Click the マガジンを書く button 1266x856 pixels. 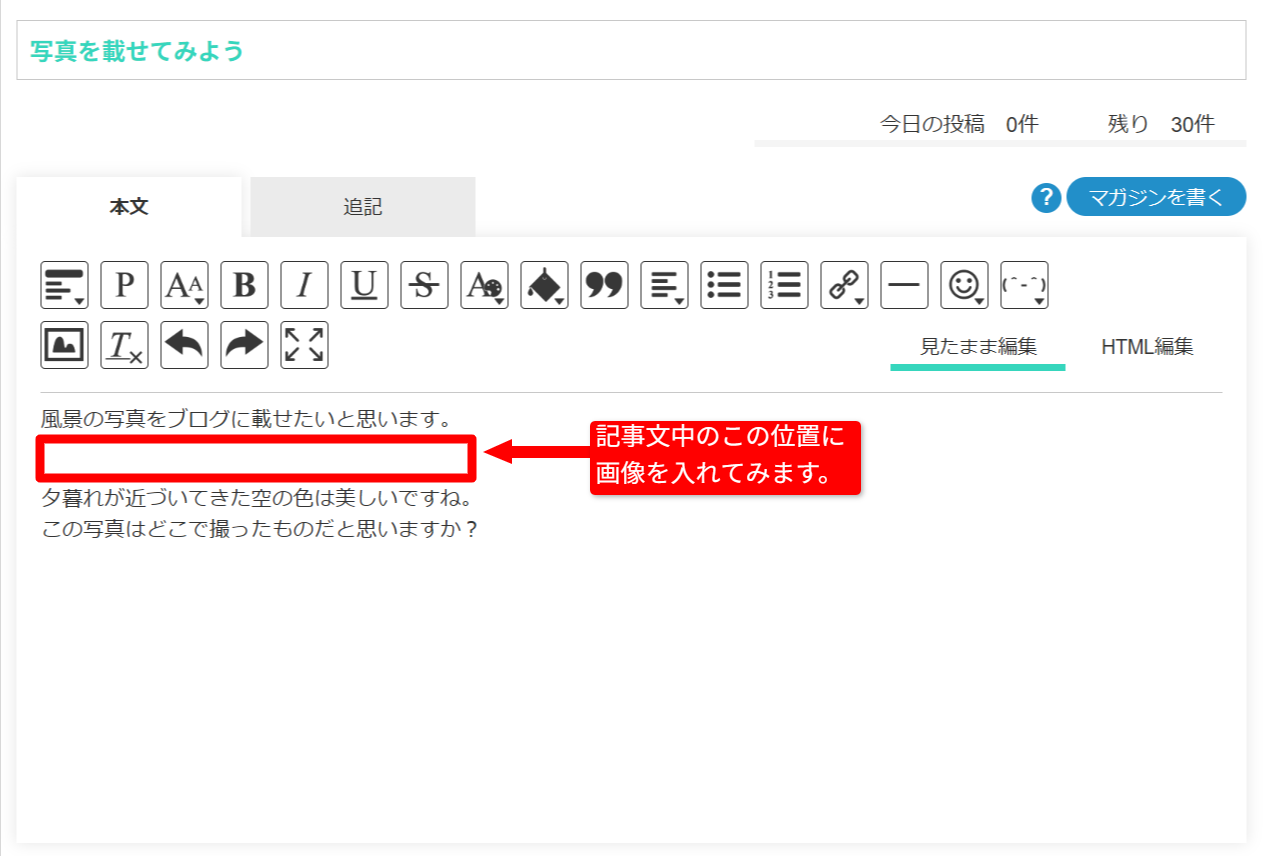coord(1156,197)
